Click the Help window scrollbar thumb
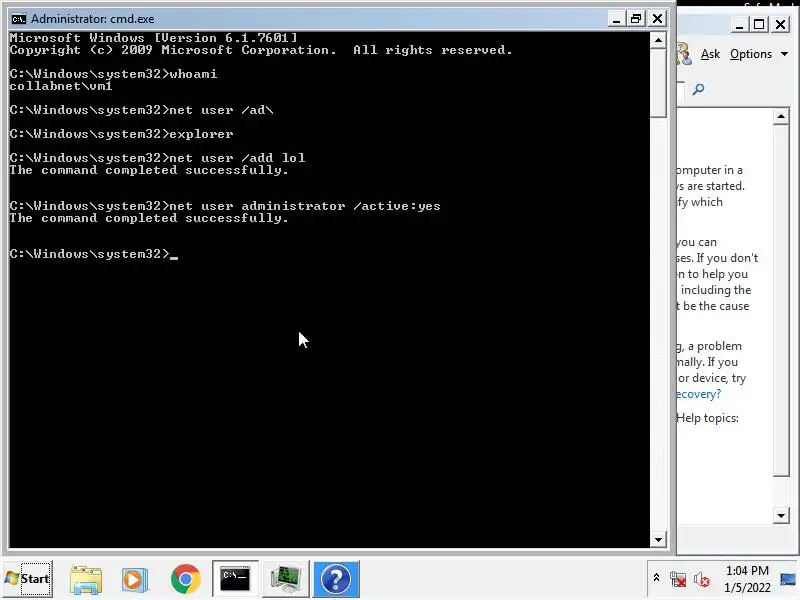Screen dimensions: 800x600 coord(781,301)
